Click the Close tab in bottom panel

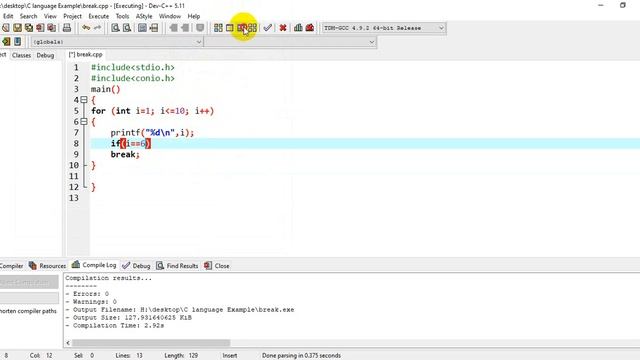coord(217,266)
